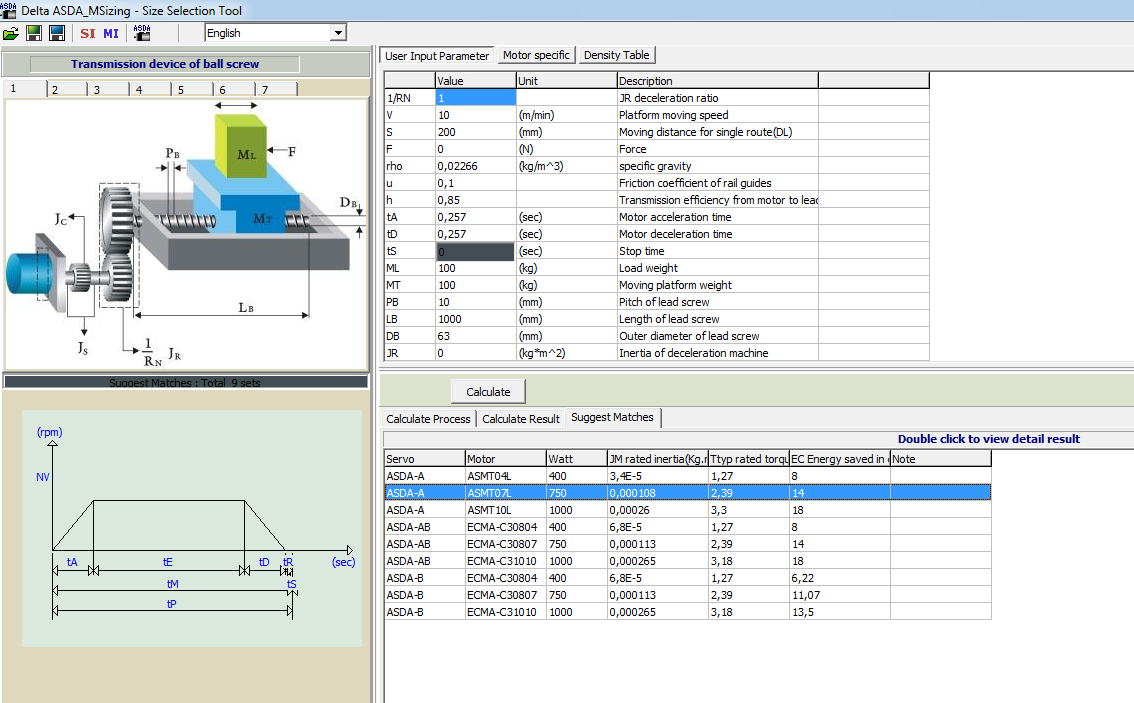Select transmission device tab 6
This screenshot has width=1134, height=703.
pyautogui.click(x=235, y=90)
